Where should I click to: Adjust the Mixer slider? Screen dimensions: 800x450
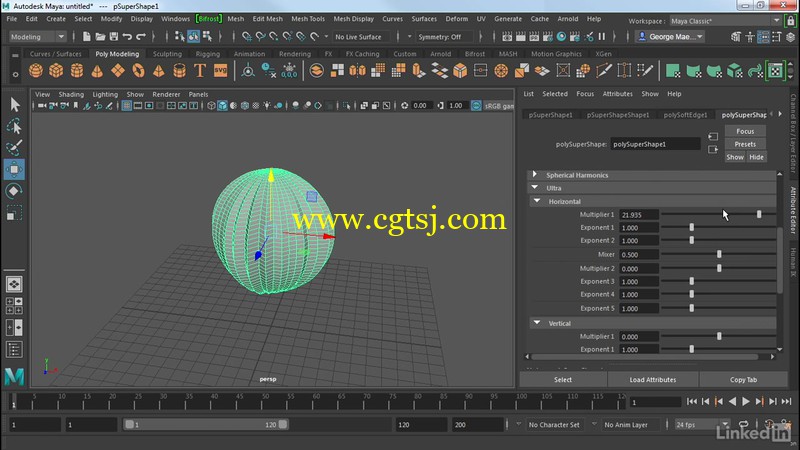pyautogui.click(x=718, y=254)
